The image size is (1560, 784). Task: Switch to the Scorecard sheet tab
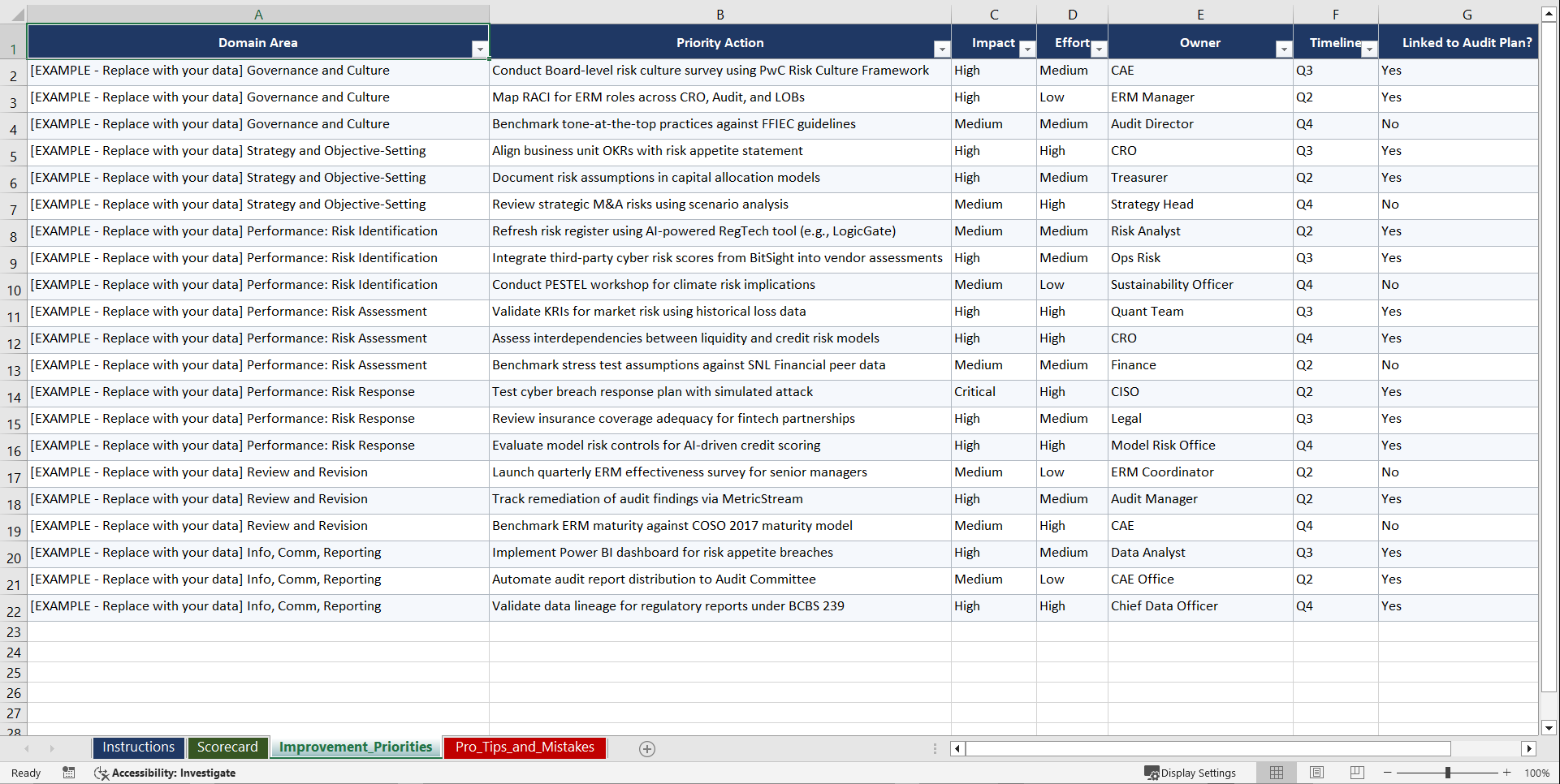(x=227, y=747)
